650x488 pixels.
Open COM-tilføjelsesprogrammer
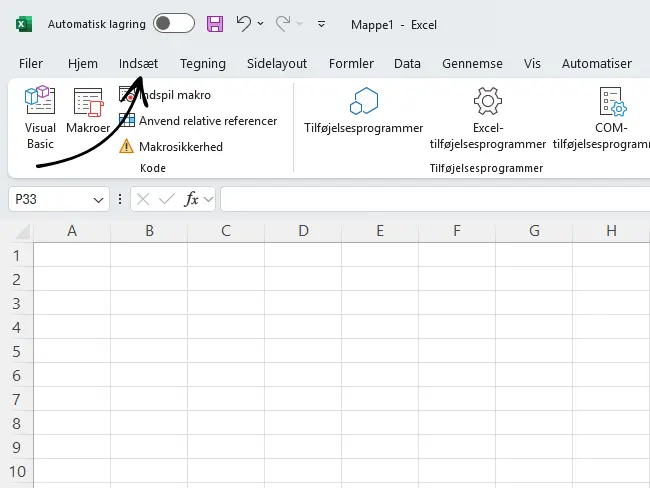coord(611,102)
